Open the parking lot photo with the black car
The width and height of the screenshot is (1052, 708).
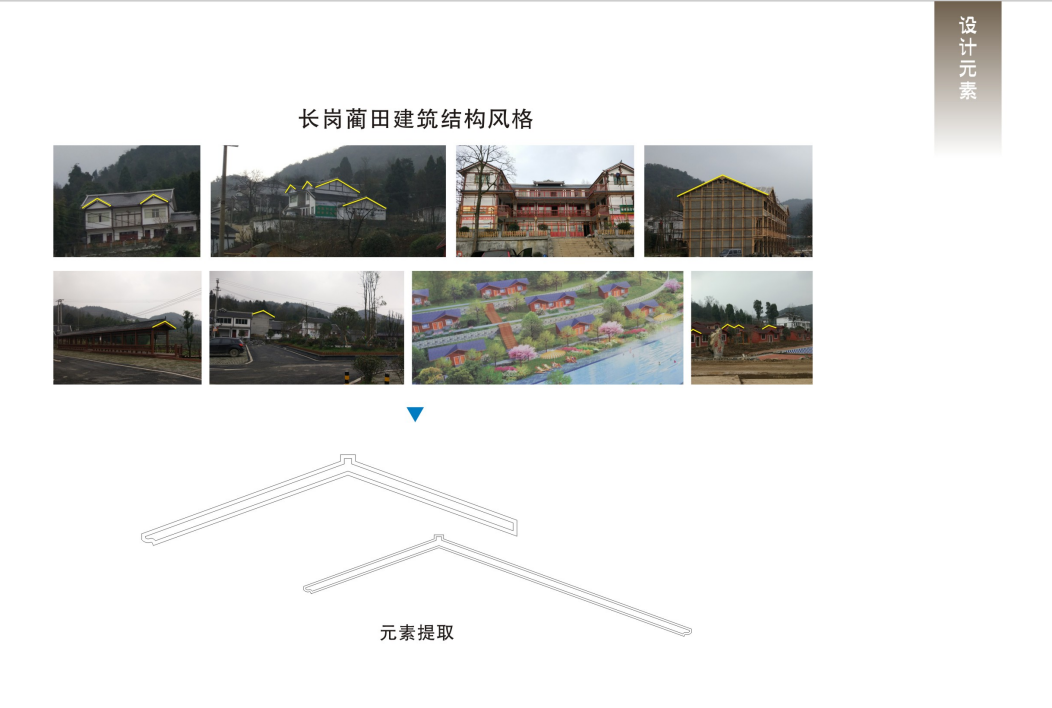coord(306,328)
